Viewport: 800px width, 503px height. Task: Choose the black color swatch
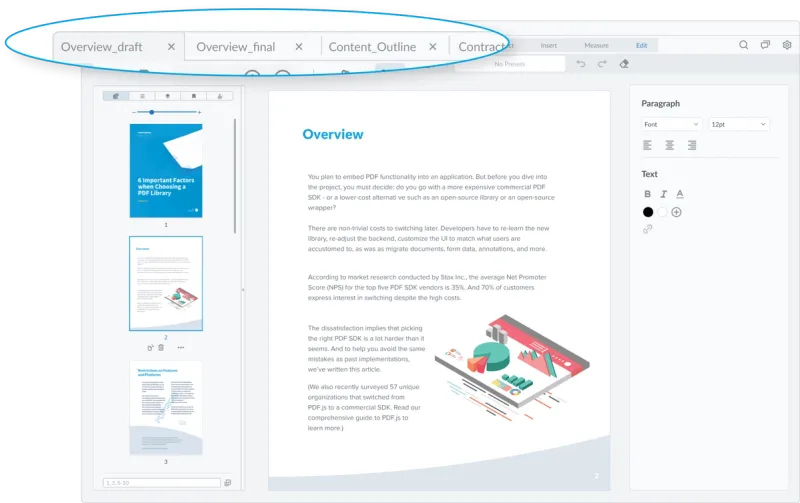[648, 212]
